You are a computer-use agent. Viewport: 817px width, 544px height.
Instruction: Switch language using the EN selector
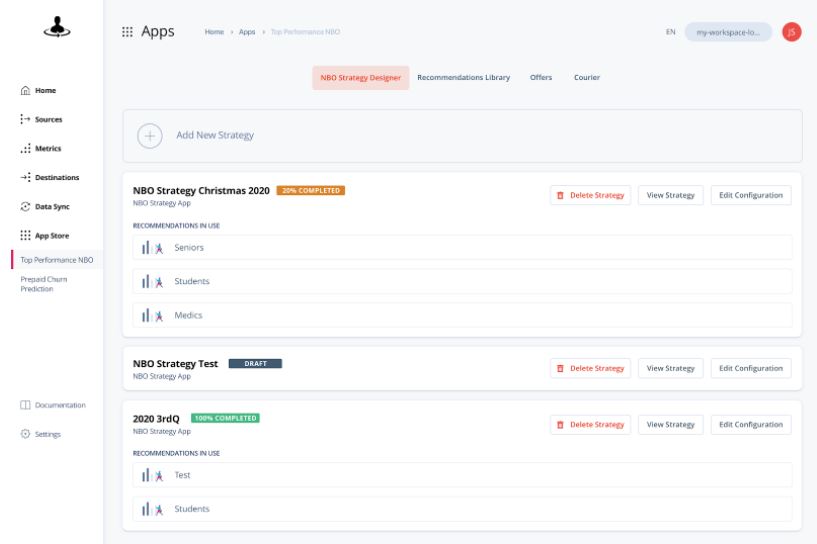click(671, 32)
